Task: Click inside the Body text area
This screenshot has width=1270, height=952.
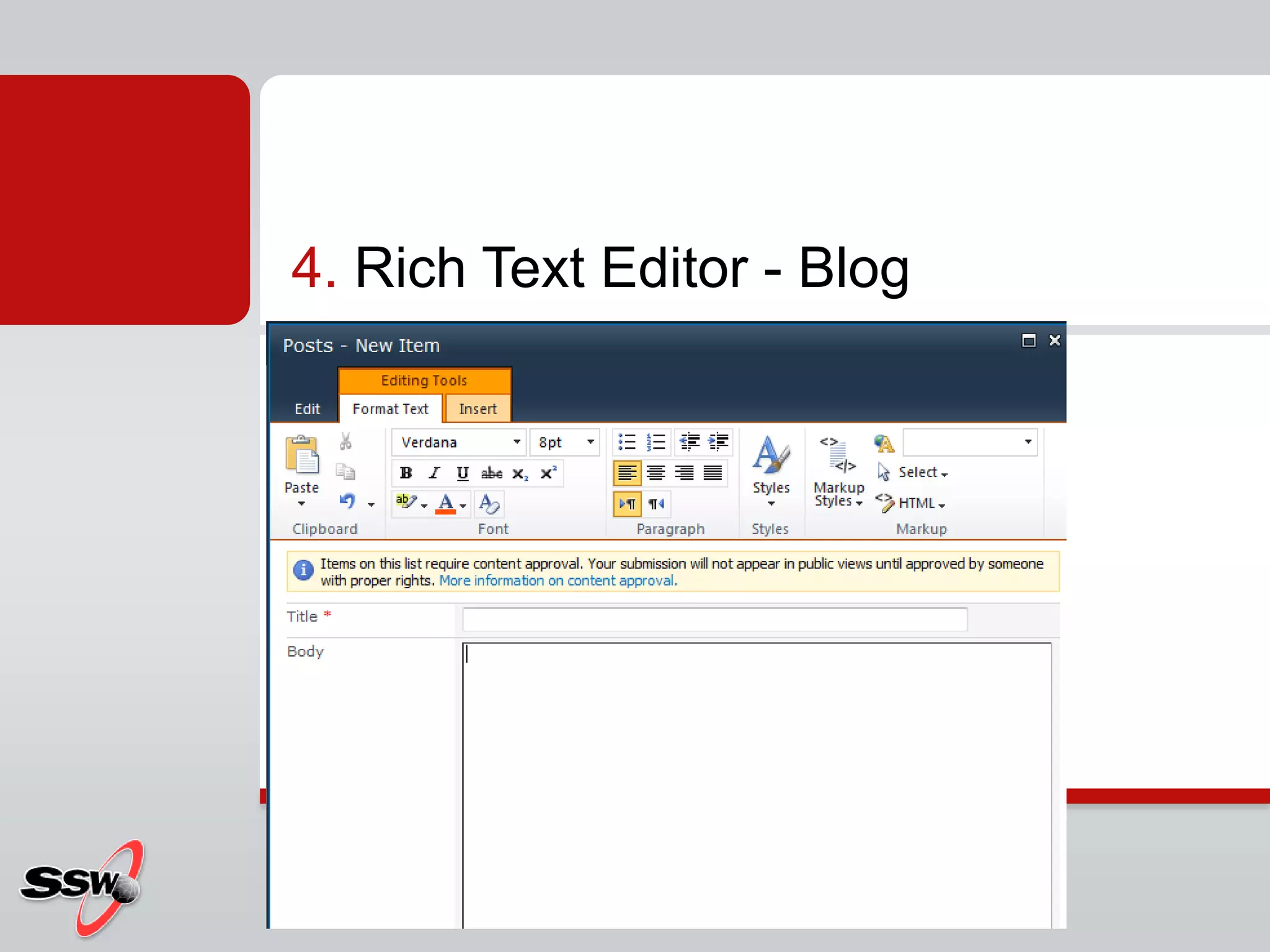Action: click(757, 785)
